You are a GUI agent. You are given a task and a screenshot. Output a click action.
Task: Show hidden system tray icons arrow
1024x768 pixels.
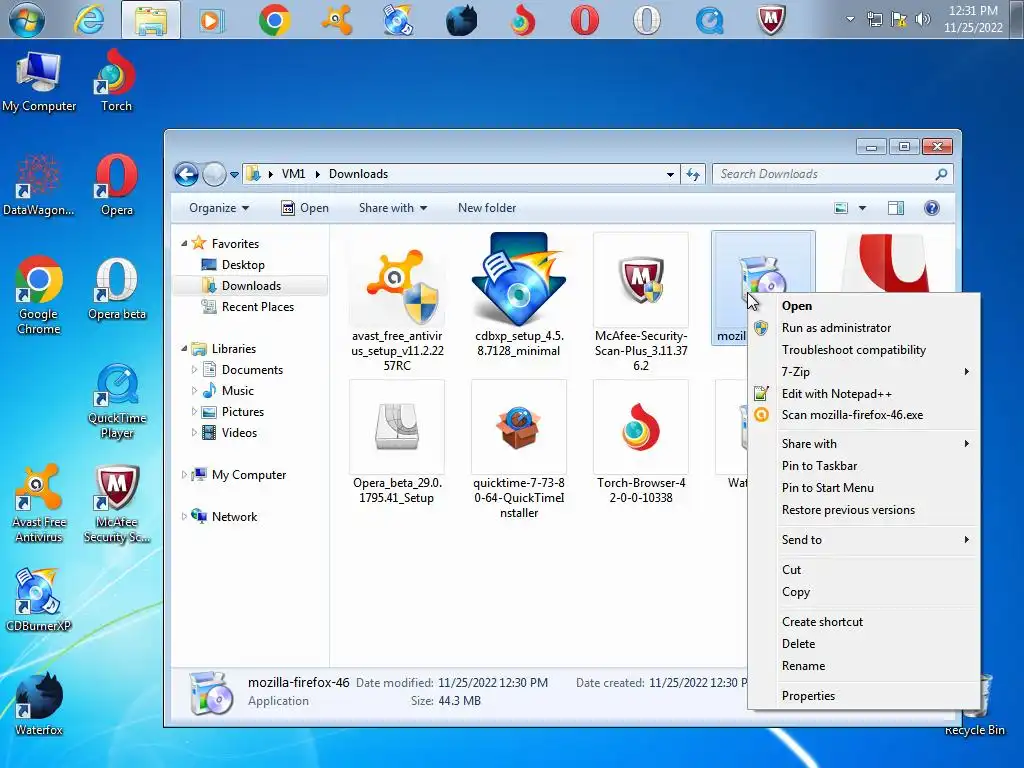point(850,19)
